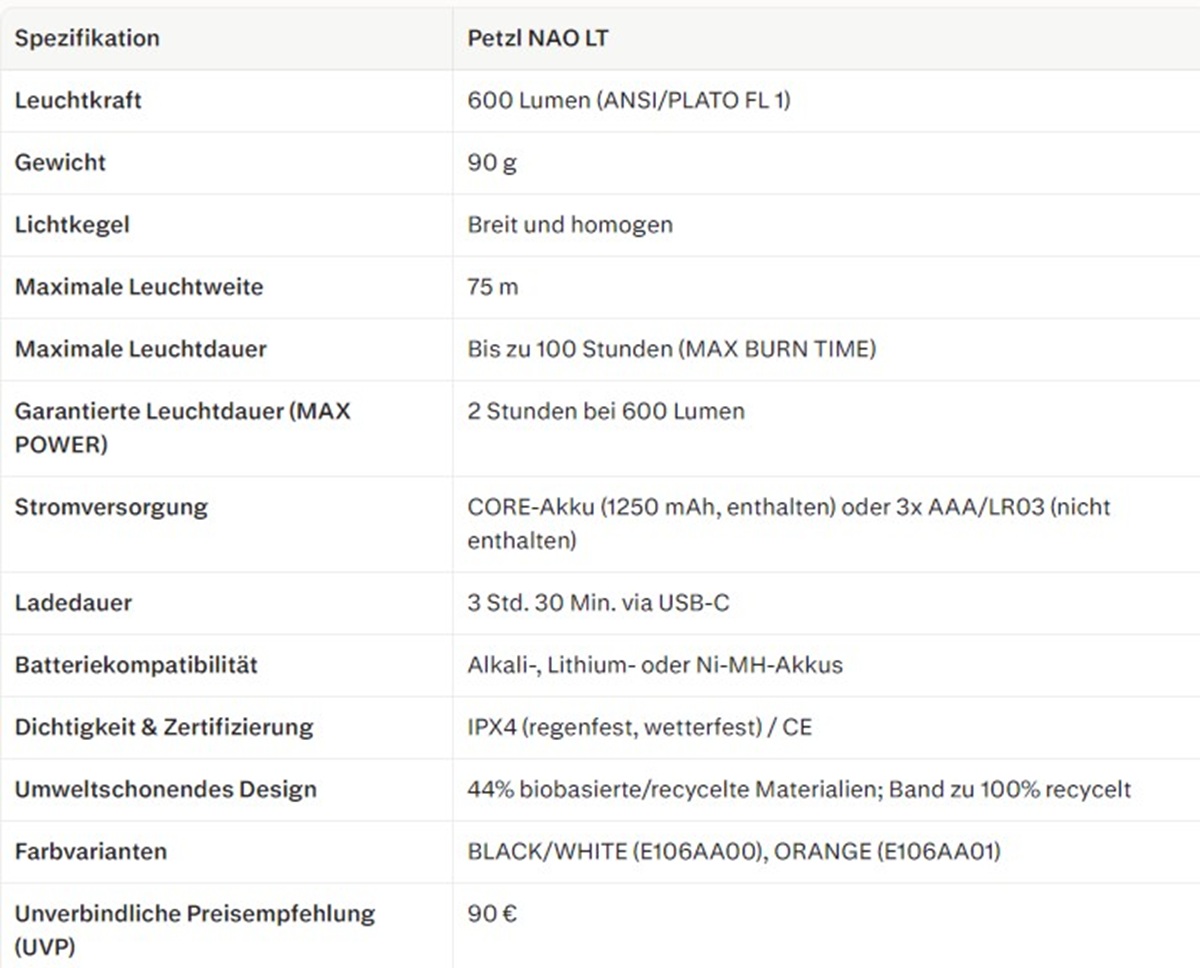
Task: Select the Leuchtkraft row label
Action: tap(78, 101)
